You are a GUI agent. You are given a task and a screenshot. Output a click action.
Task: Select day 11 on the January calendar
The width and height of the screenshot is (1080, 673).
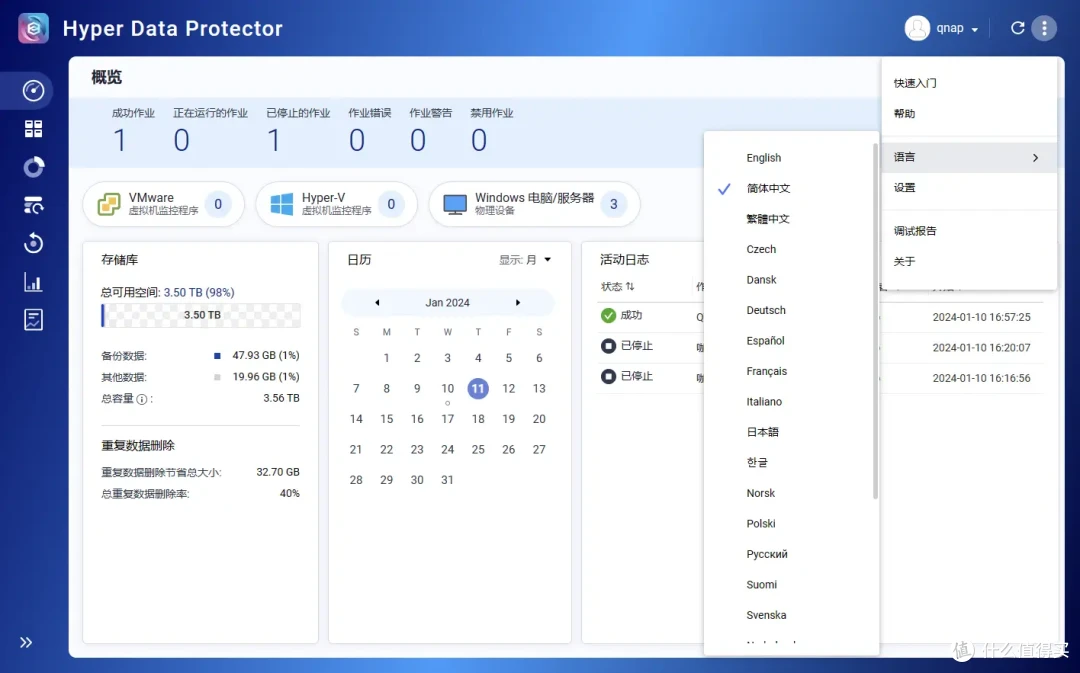click(478, 388)
